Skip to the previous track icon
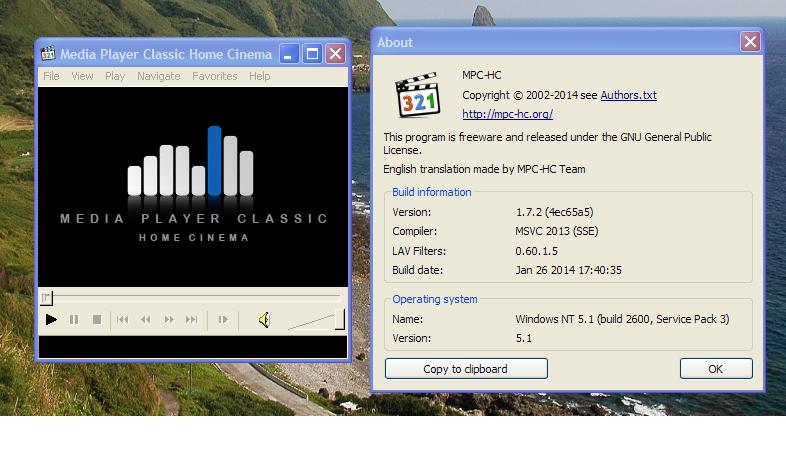The height and width of the screenshot is (464, 786). tap(122, 319)
